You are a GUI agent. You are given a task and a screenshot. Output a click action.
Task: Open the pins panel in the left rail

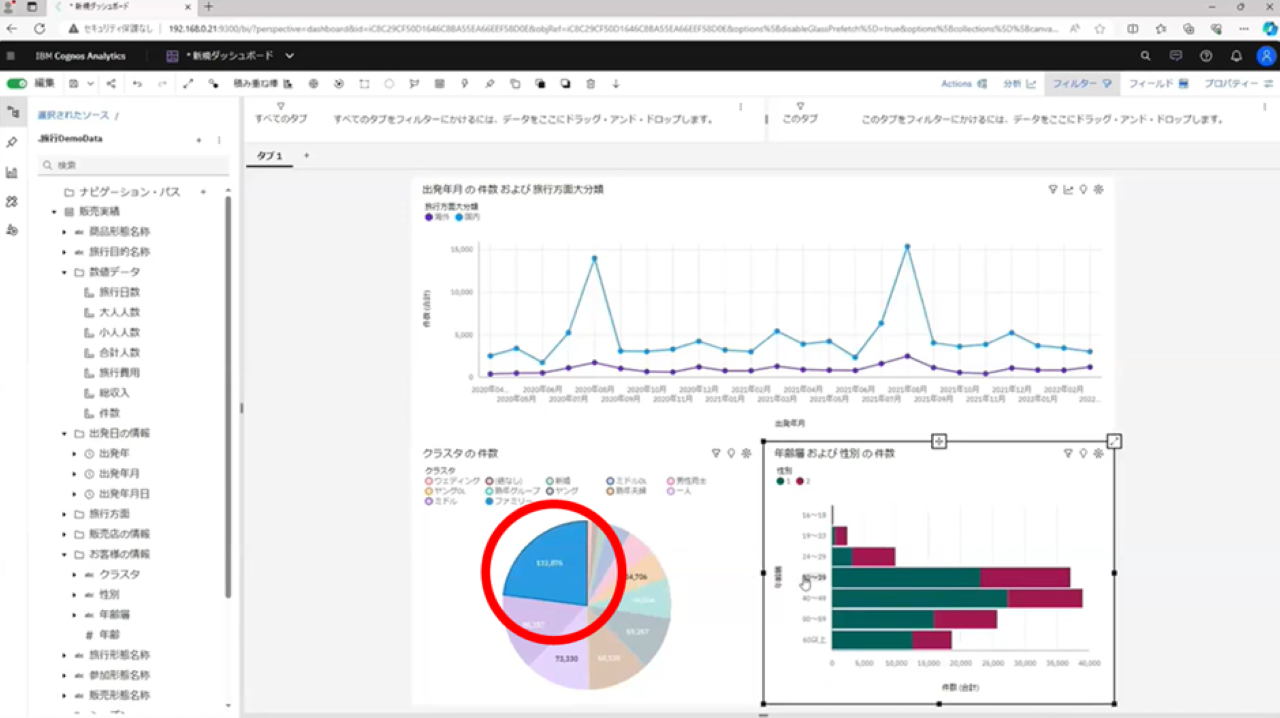click(12, 143)
